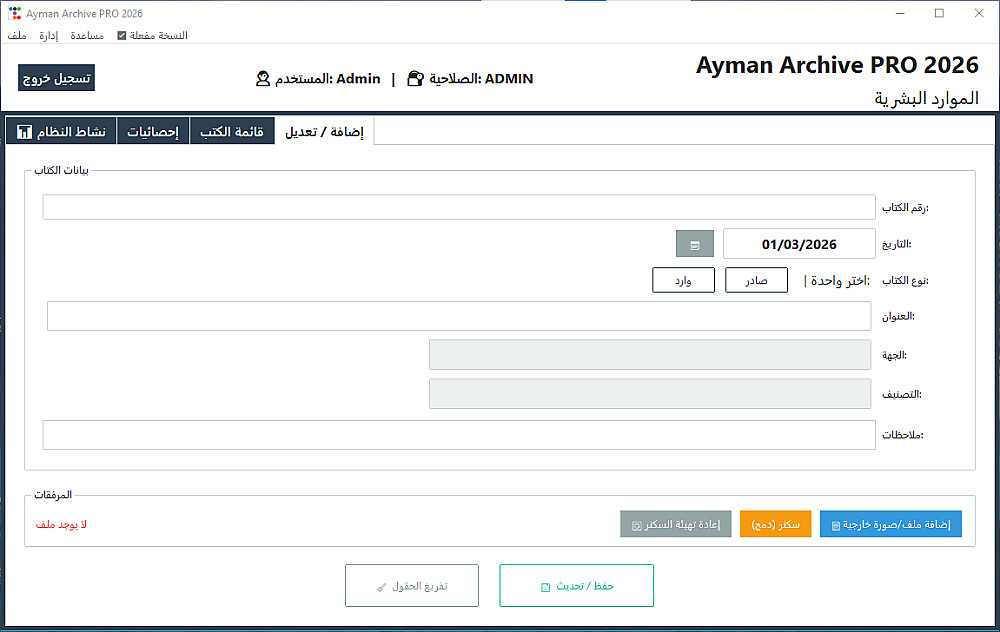The height and width of the screenshot is (632, 1000).
Task: Click the permission icon beside الصلاحية
Action: pyautogui.click(x=415, y=79)
